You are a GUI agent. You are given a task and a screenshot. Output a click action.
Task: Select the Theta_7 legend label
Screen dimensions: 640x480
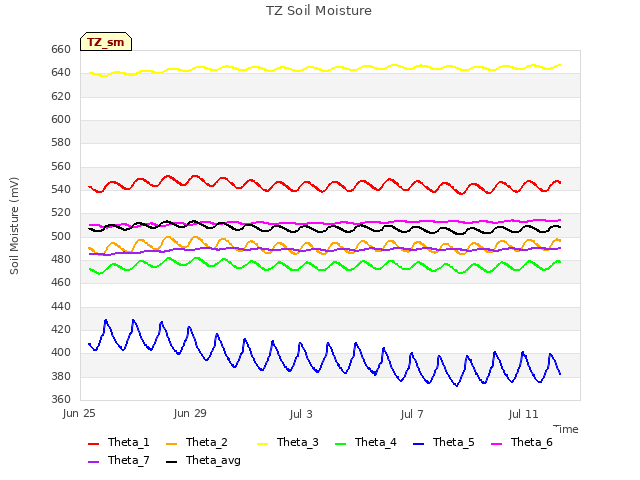click(129, 460)
